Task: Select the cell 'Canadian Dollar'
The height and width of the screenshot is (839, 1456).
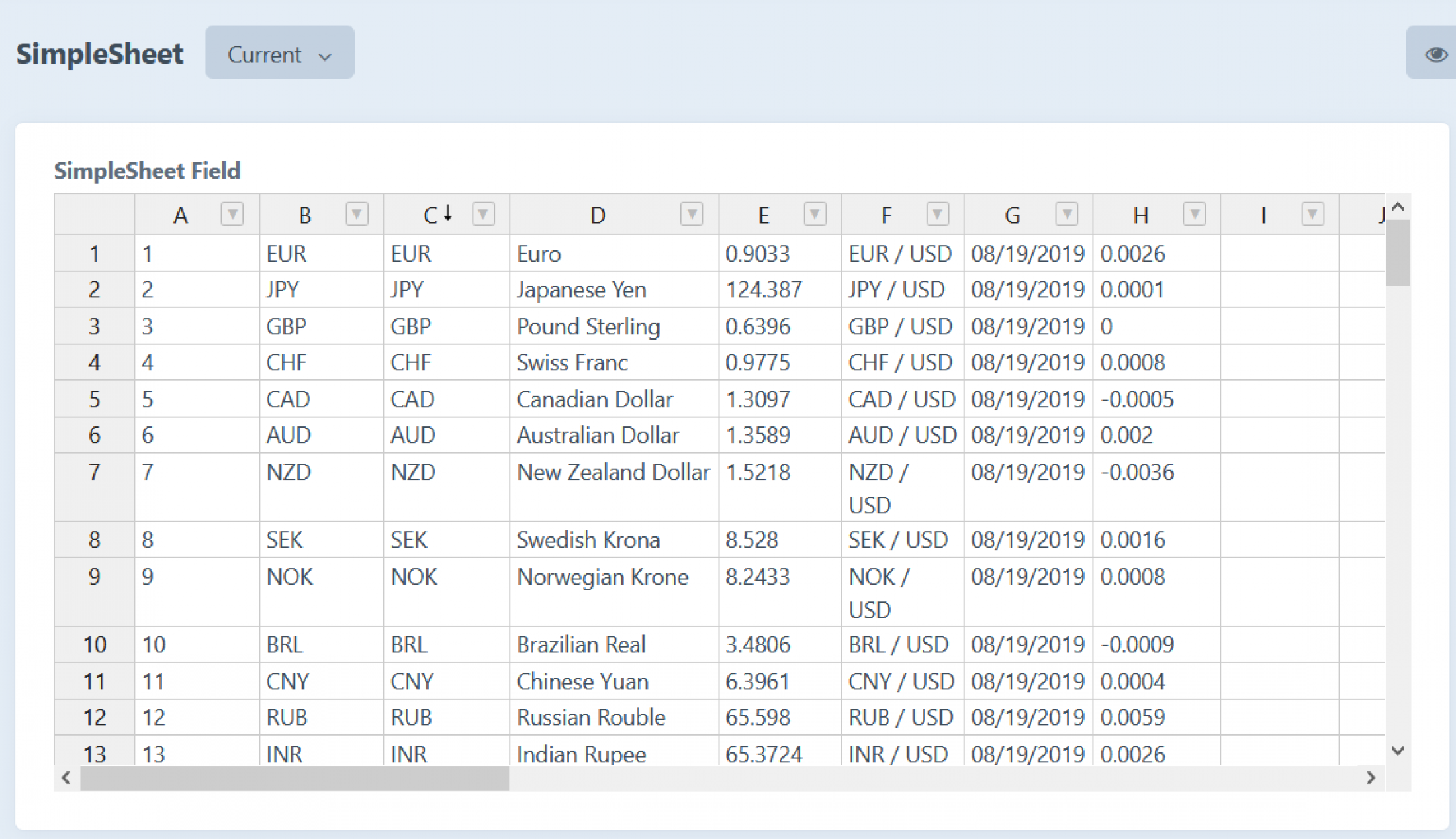Action: point(614,399)
